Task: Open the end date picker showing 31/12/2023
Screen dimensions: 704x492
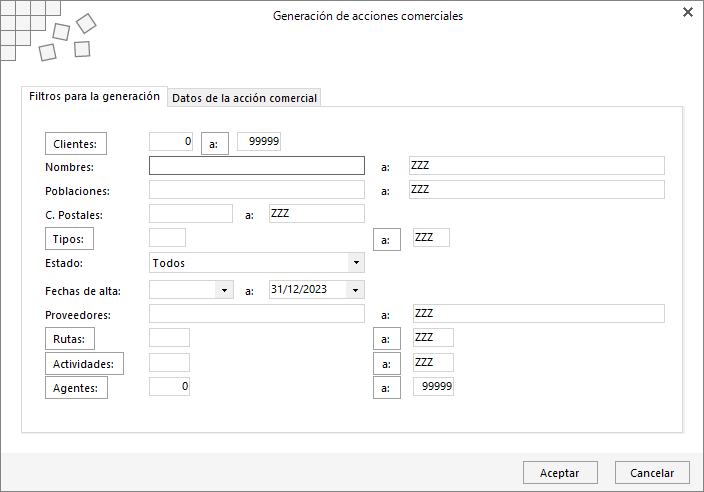Action: click(x=355, y=290)
